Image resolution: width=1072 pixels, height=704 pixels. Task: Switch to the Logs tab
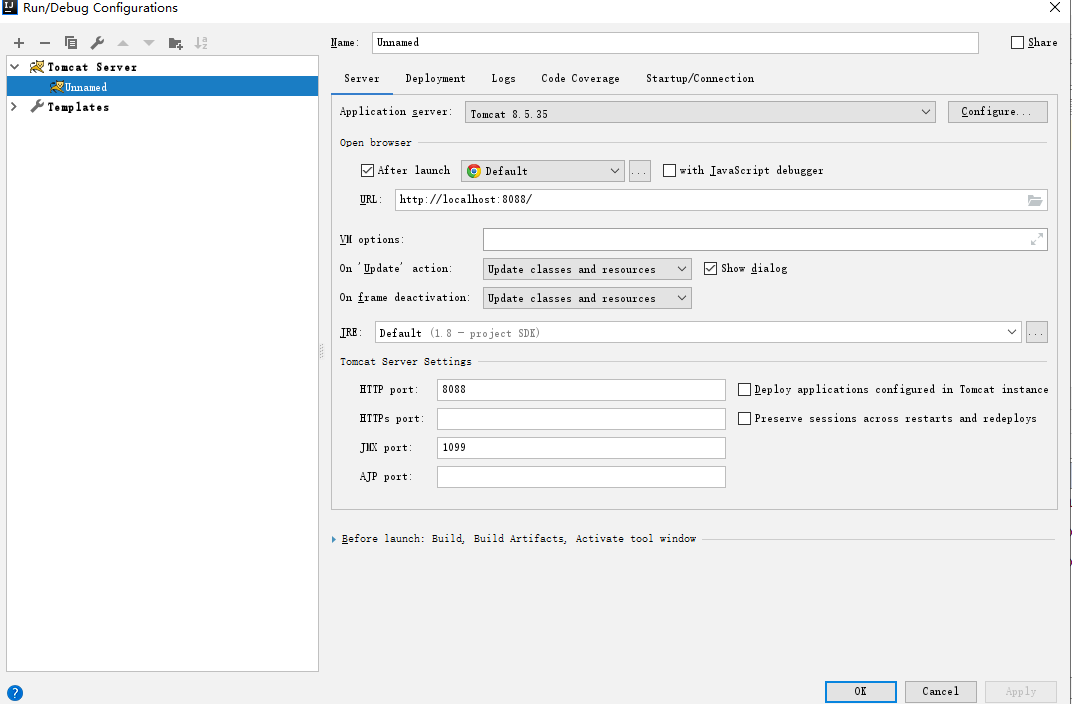pos(503,79)
